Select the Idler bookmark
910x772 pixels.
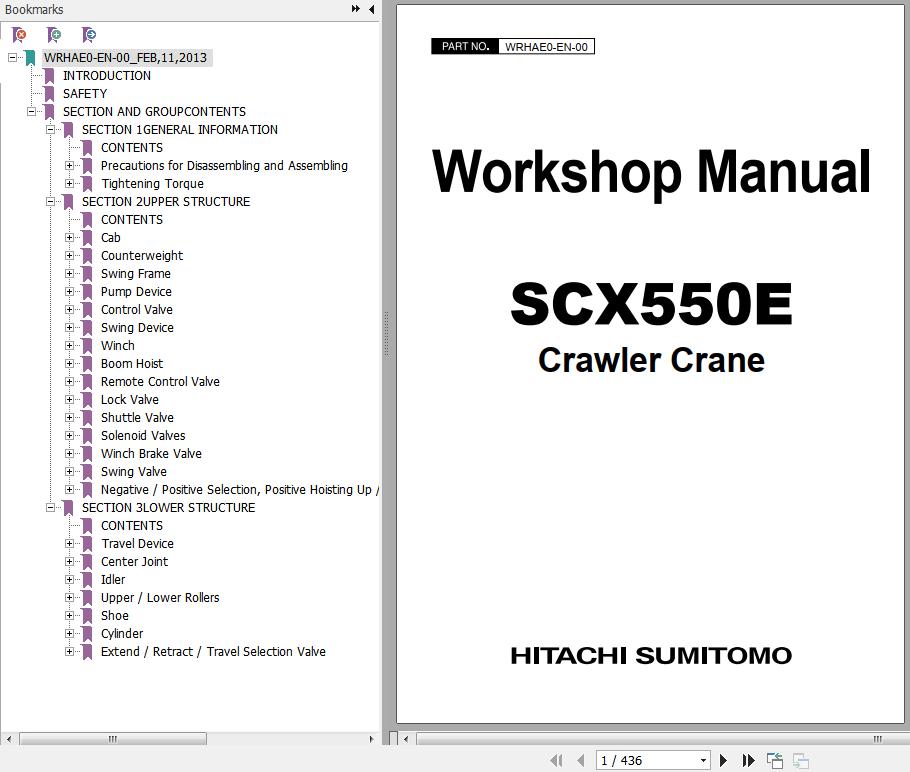(x=113, y=579)
